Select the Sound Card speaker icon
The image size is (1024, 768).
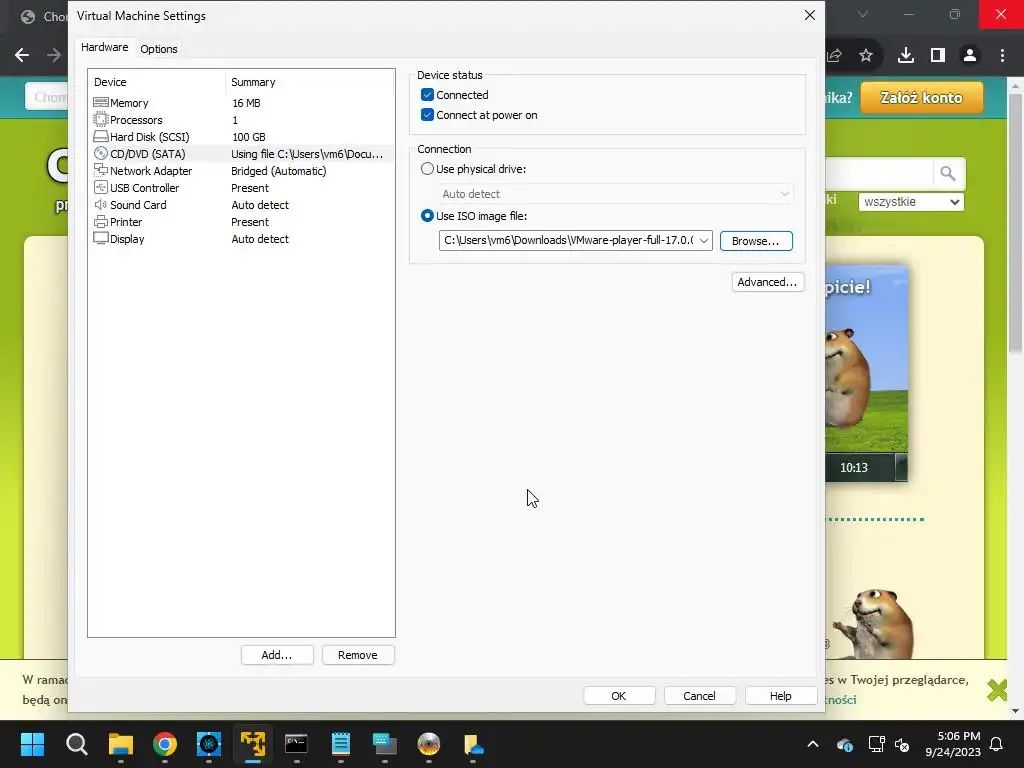click(101, 204)
